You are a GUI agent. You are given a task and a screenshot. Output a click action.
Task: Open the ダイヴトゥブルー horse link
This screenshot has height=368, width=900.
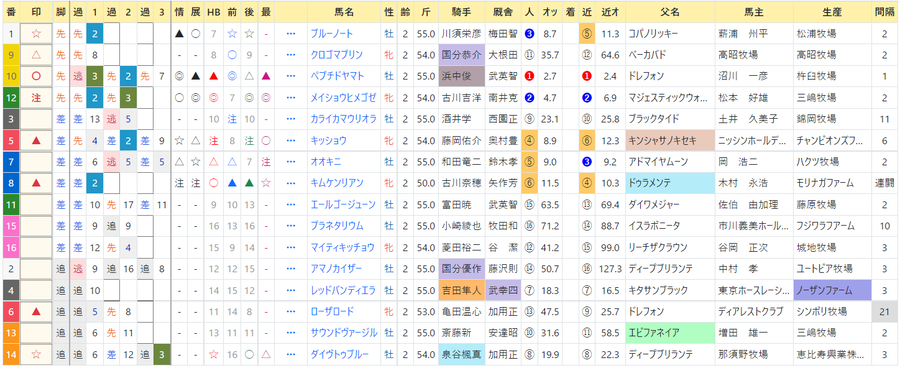[340, 354]
